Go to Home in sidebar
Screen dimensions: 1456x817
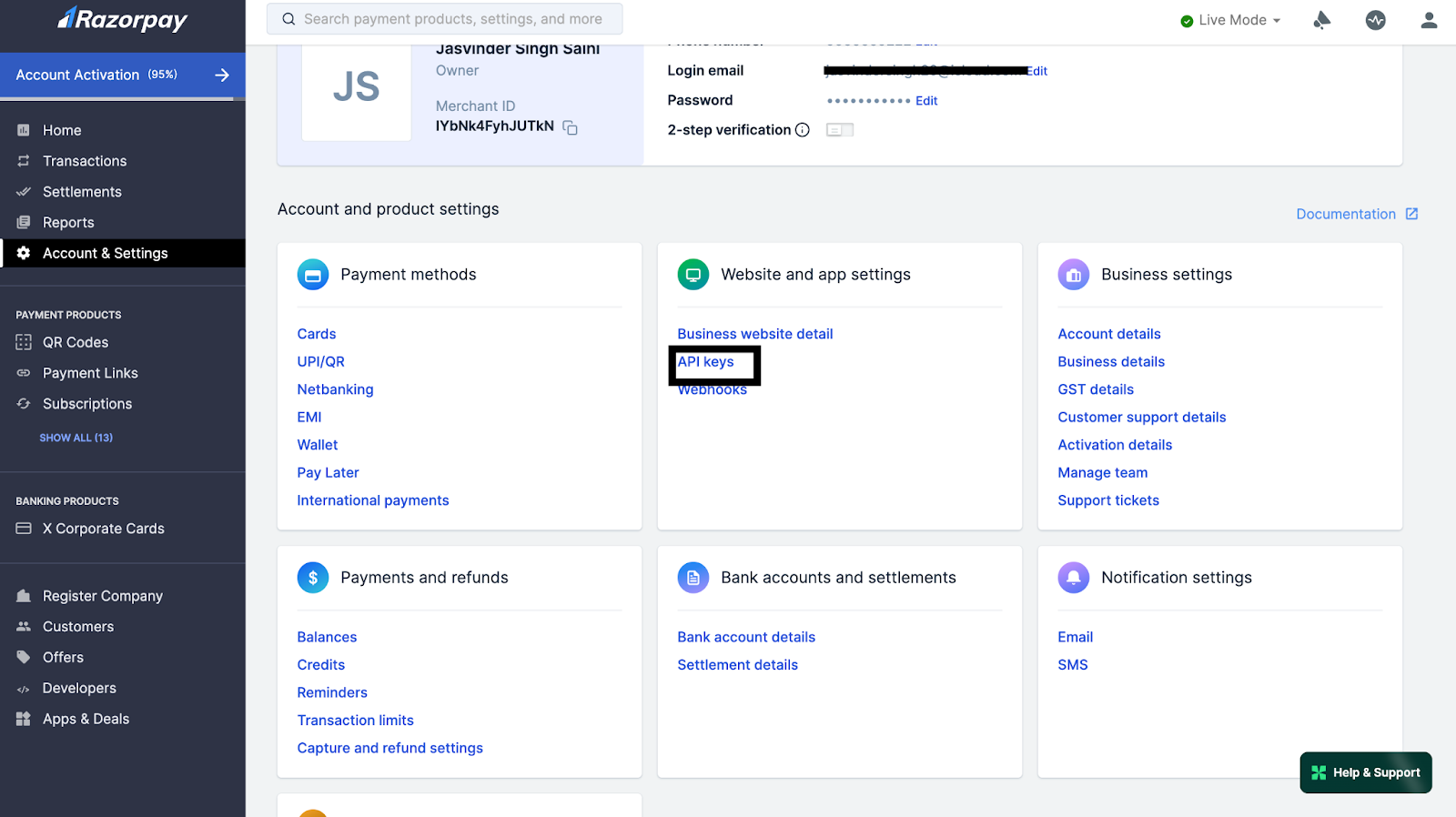coord(62,130)
